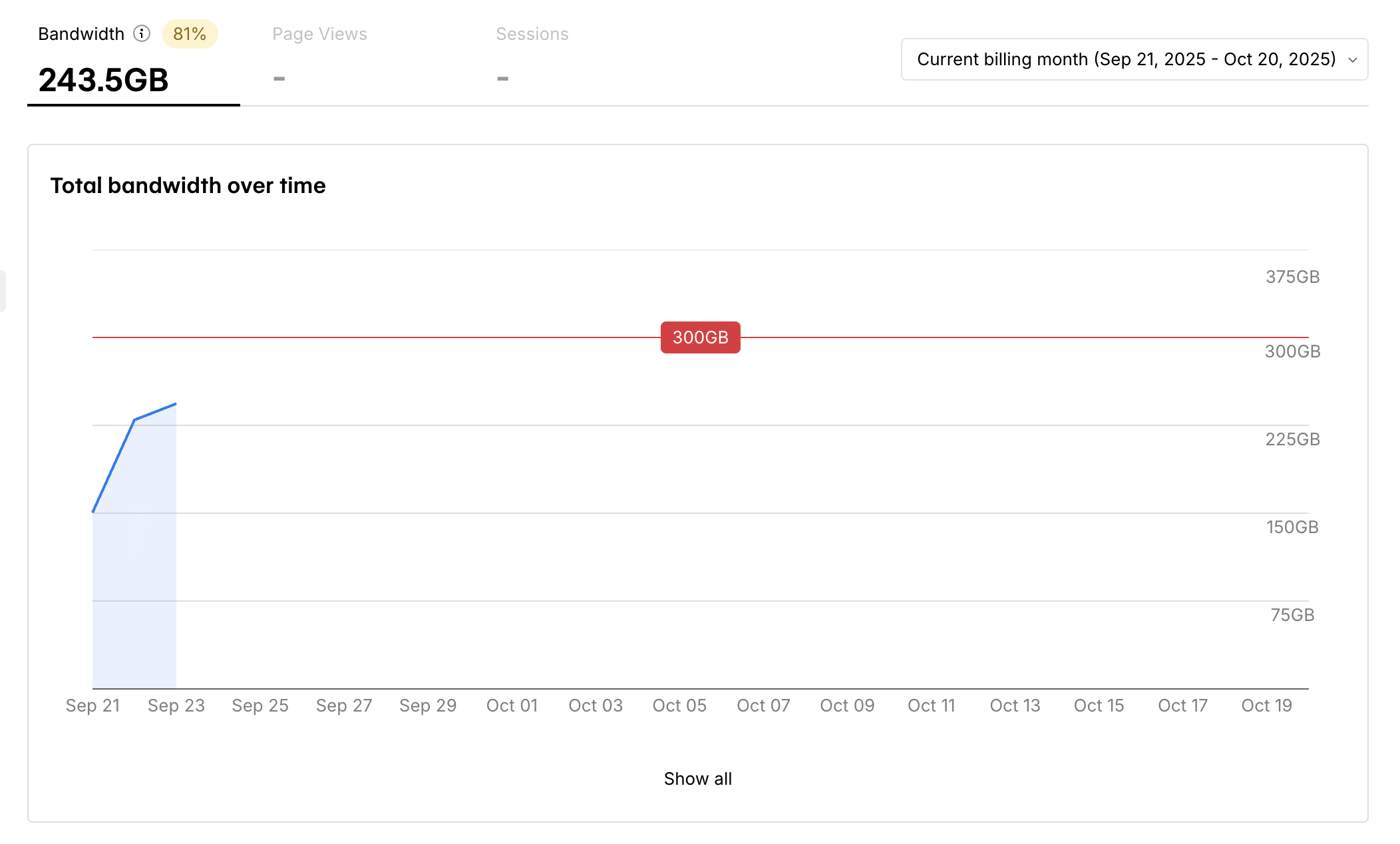Click the 243.5GB bandwidth total
Image resolution: width=1400 pixels, height=844 pixels.
pos(104,80)
